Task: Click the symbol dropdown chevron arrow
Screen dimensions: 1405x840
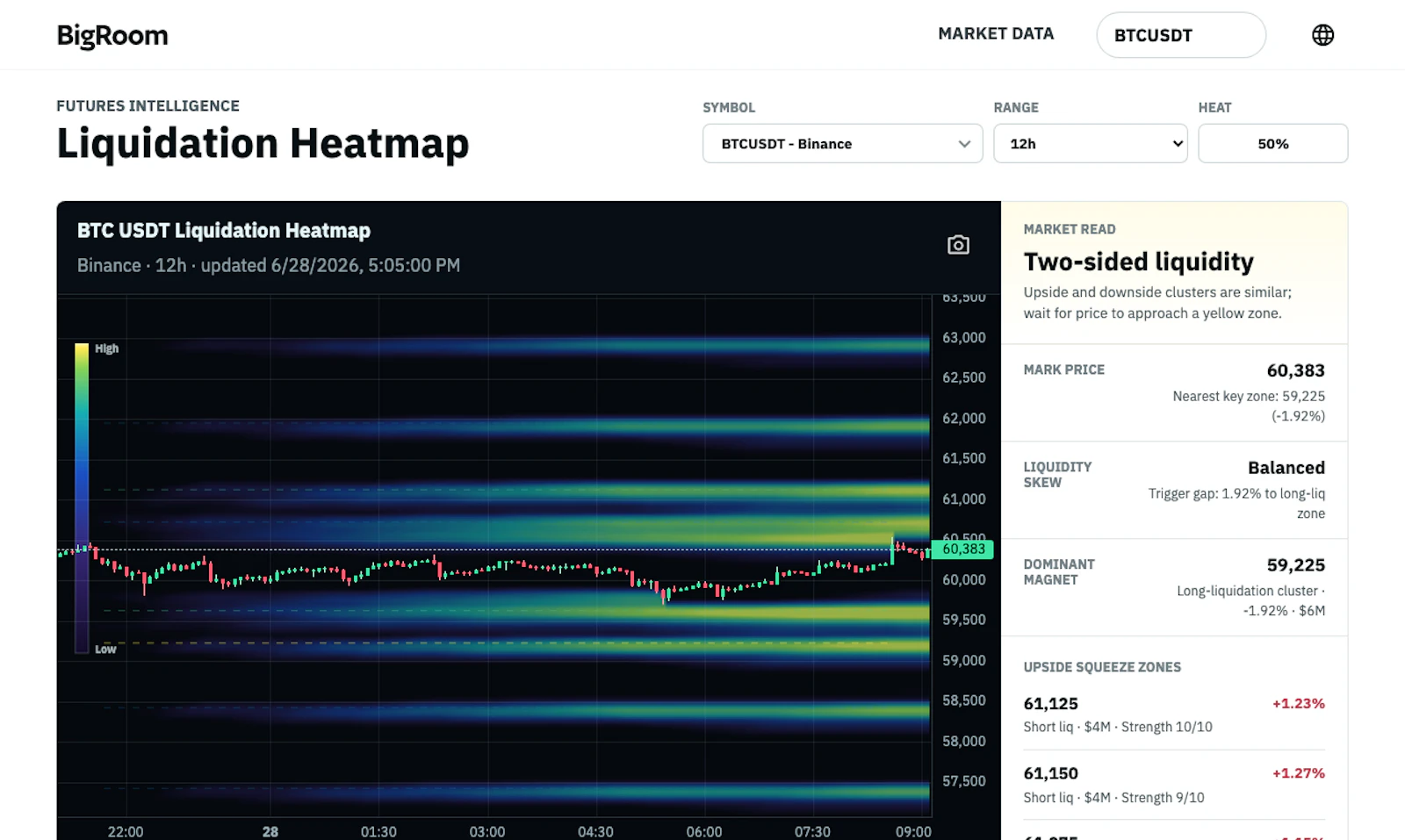Action: 964,144
